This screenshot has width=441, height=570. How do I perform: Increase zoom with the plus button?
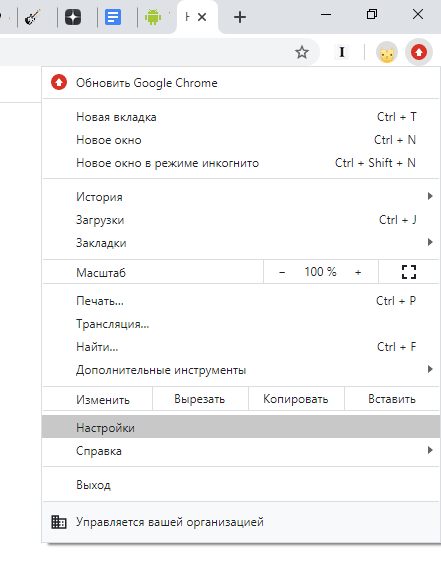click(x=358, y=272)
